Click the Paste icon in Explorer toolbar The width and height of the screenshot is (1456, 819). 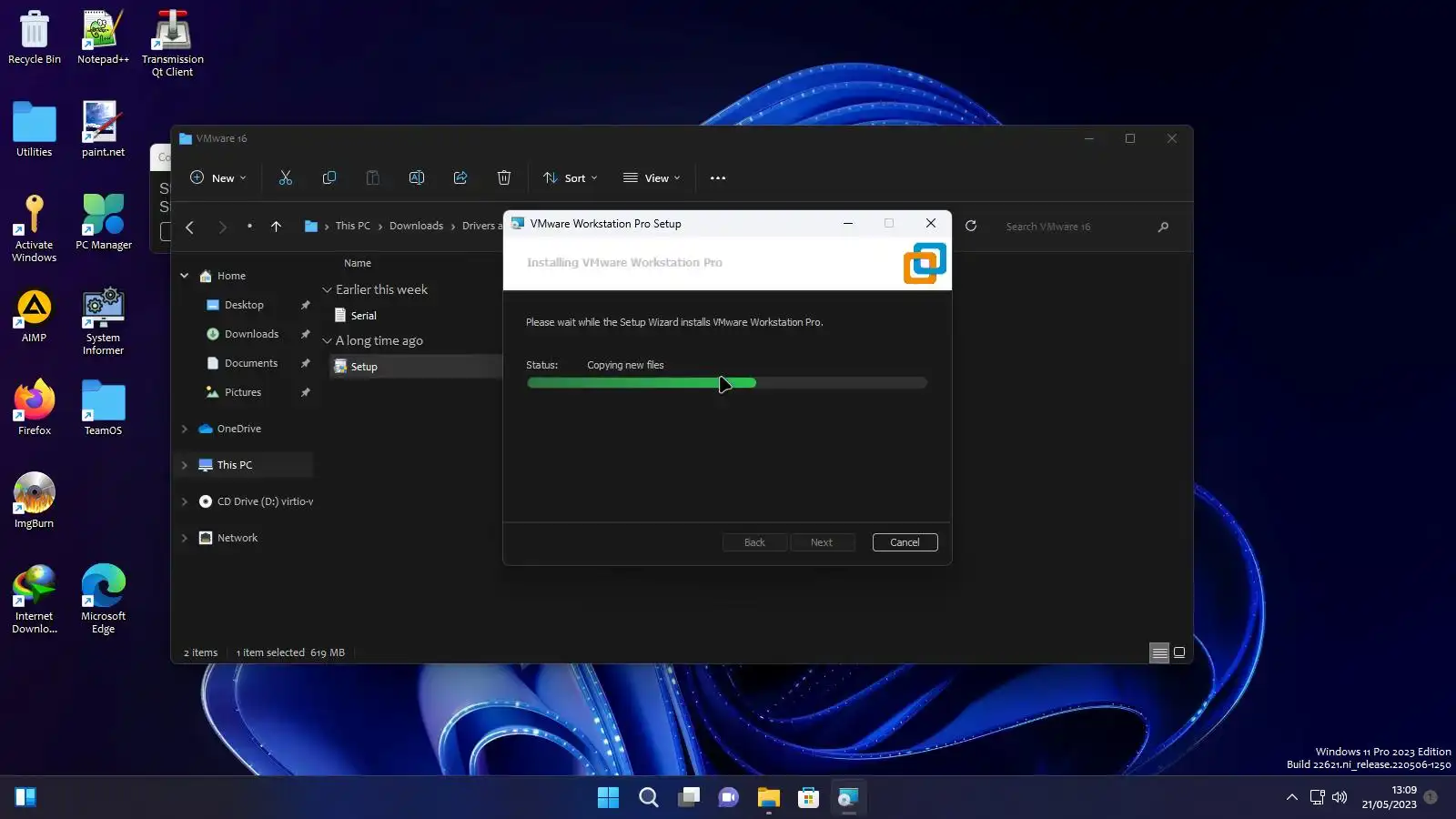pyautogui.click(x=373, y=177)
